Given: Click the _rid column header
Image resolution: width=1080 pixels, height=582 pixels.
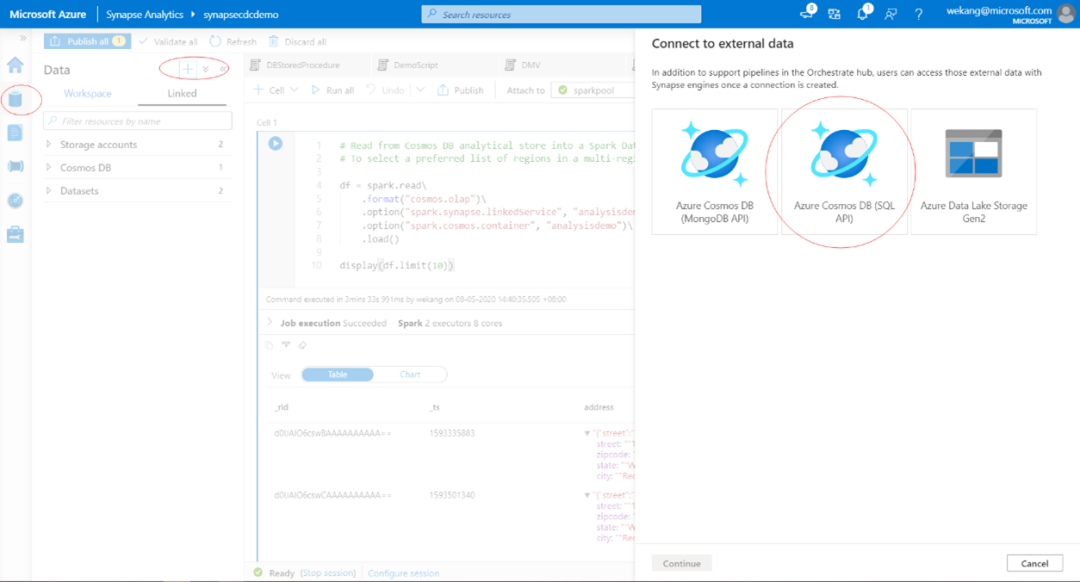Looking at the screenshot, I should [281, 407].
